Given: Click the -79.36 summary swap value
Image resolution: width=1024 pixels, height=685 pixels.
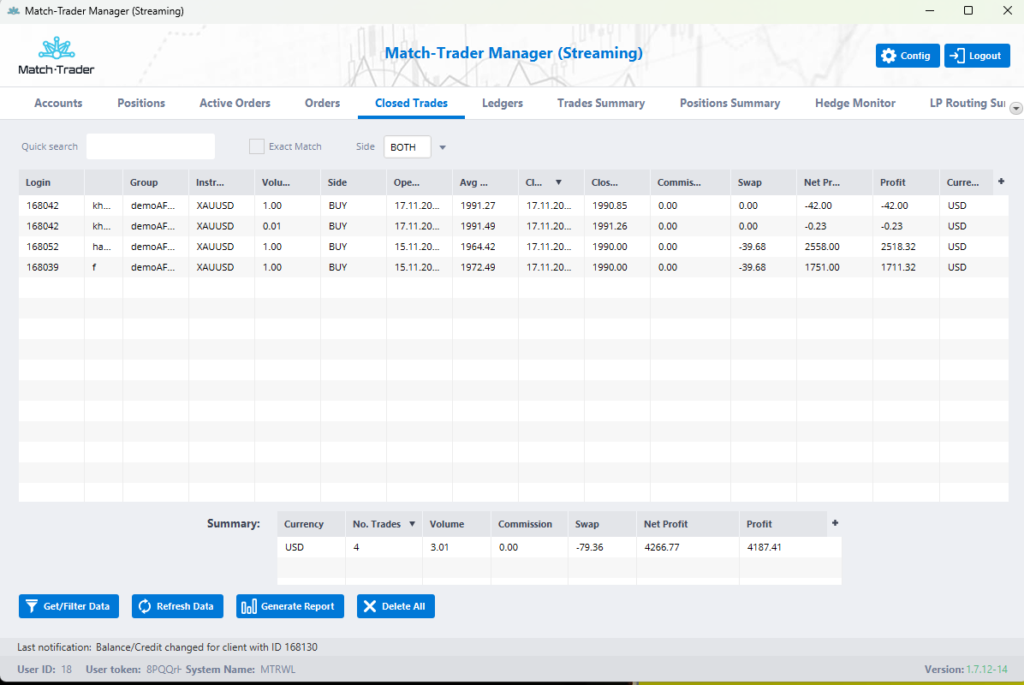Looking at the screenshot, I should (x=589, y=547).
